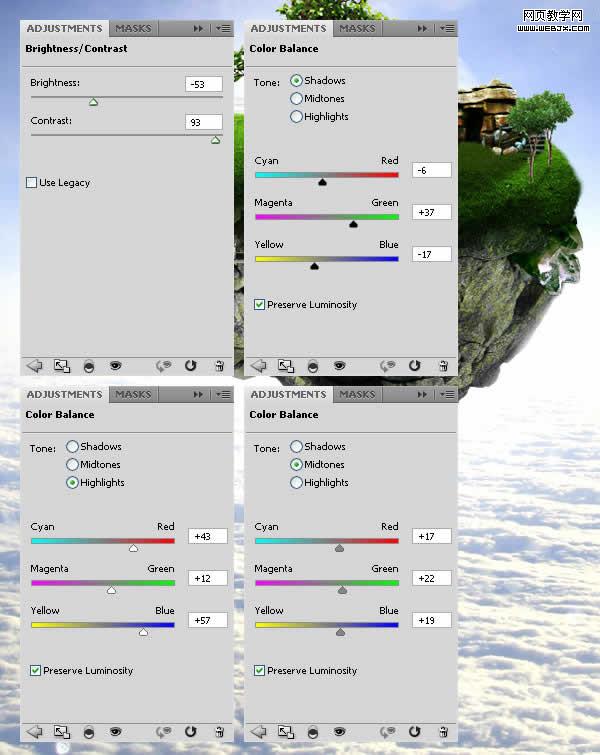Reset Midtones Color Balance panel to defaults

pyautogui.click(x=415, y=731)
